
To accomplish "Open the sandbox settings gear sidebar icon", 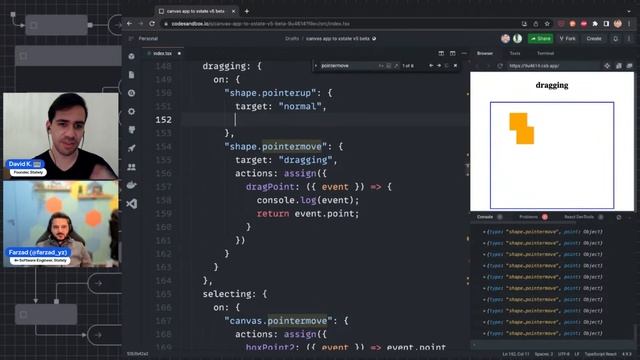I will coord(131,111).
